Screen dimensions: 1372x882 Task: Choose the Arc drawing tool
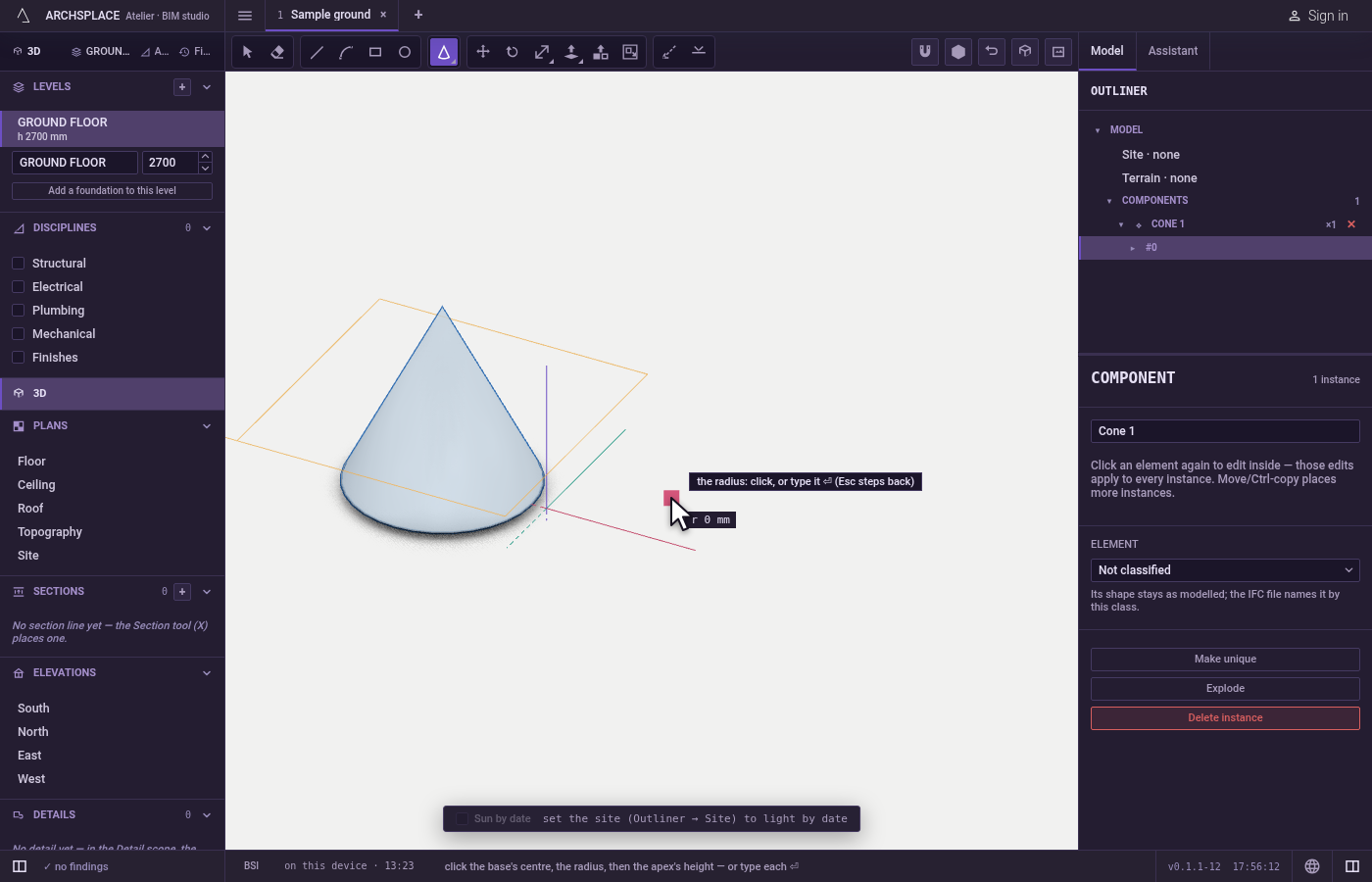click(346, 52)
